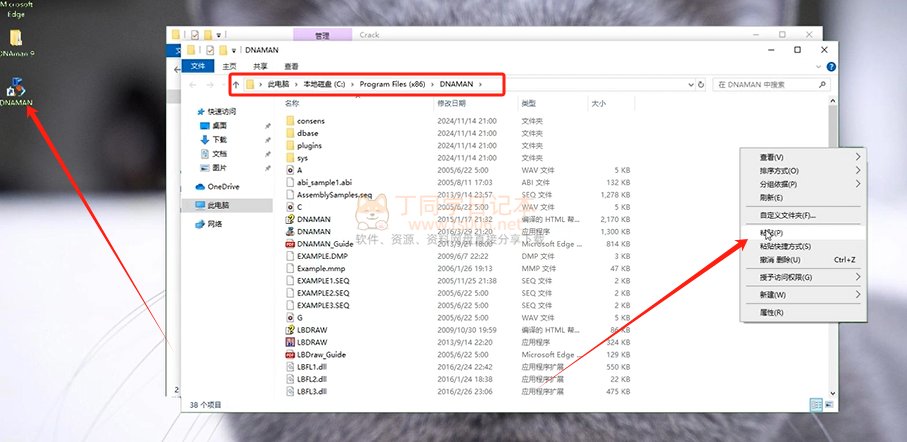Expand the 分组依据(P) submenu

coord(858,184)
